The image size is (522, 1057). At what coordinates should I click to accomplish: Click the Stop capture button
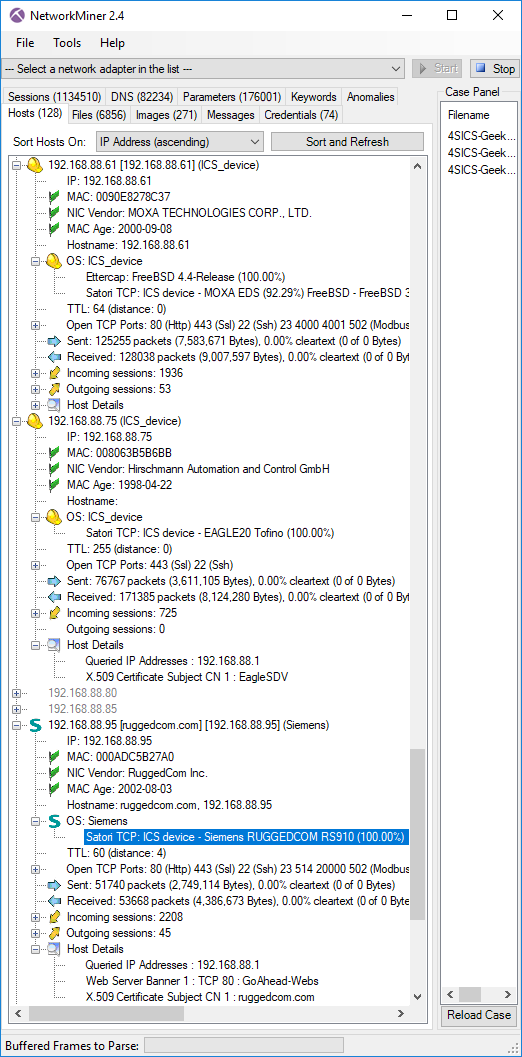pos(495,69)
